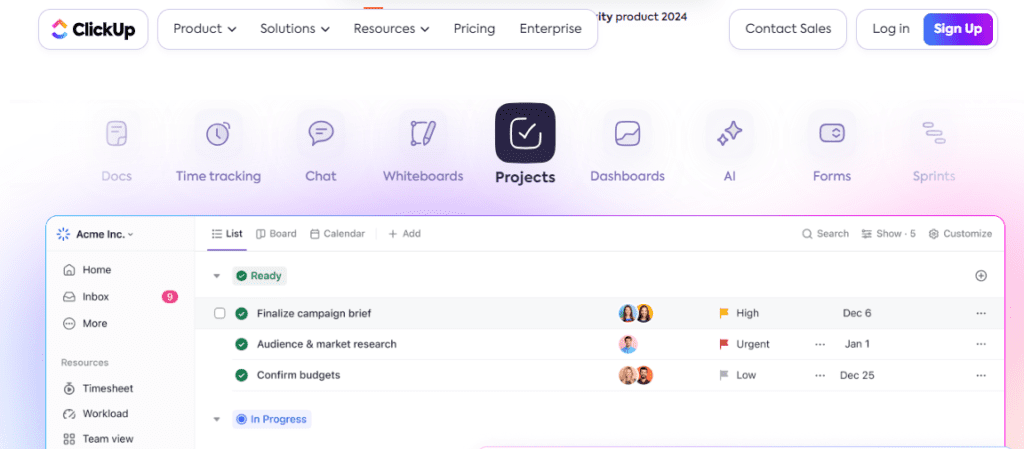The width and height of the screenshot is (1024, 449).
Task: Select the Forms feature icon
Action: tap(832, 134)
